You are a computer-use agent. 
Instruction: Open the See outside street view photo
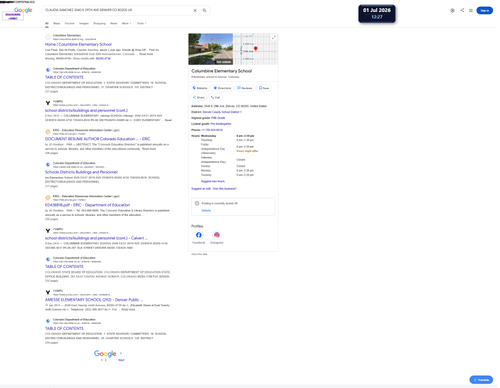[211, 49]
